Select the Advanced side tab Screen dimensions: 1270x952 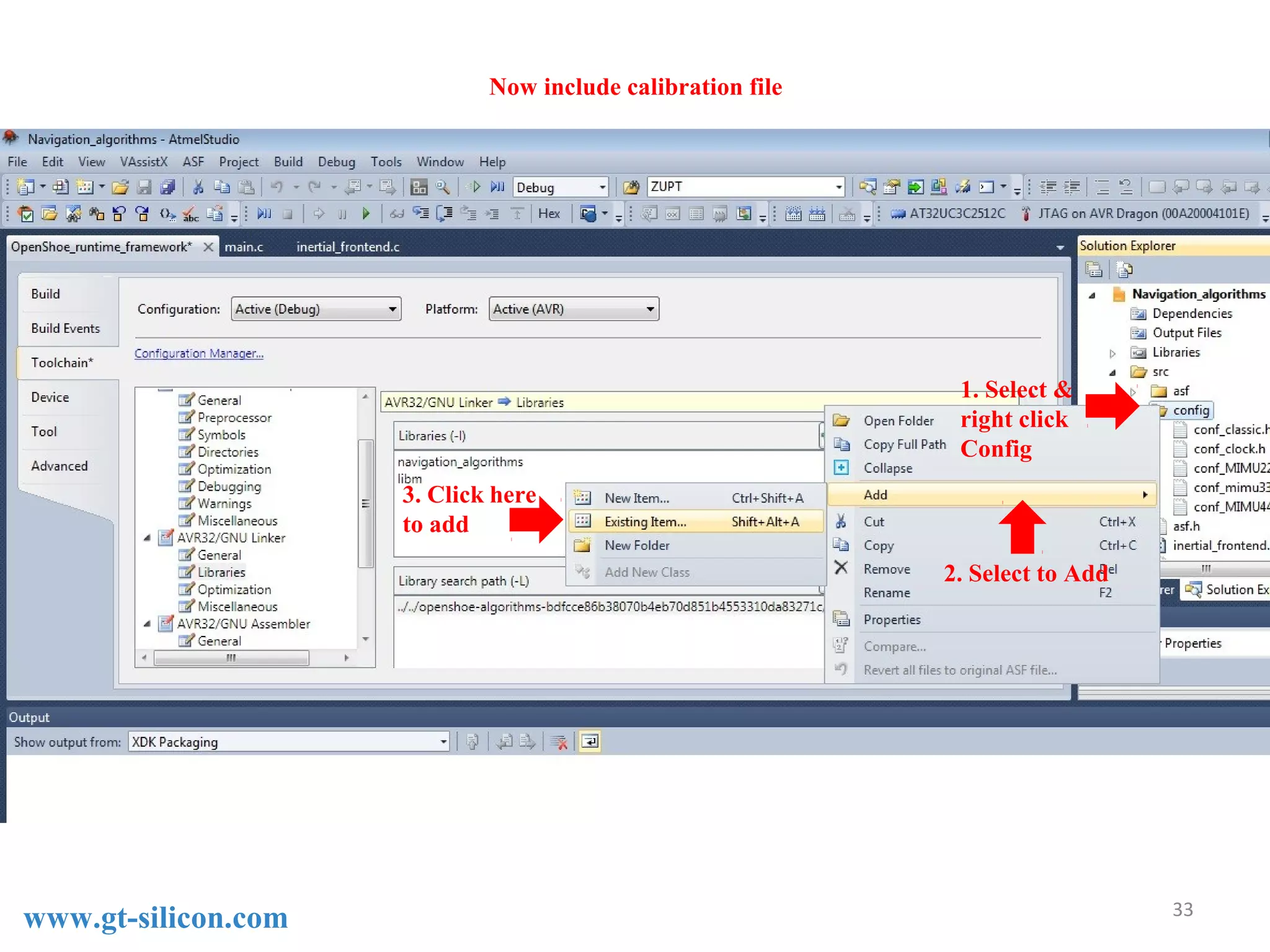(x=60, y=466)
